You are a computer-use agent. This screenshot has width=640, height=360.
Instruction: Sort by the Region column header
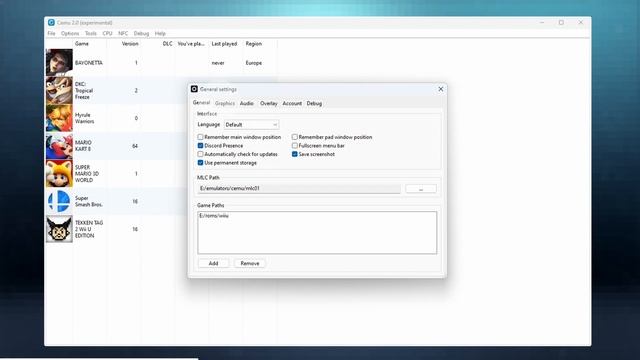253,44
